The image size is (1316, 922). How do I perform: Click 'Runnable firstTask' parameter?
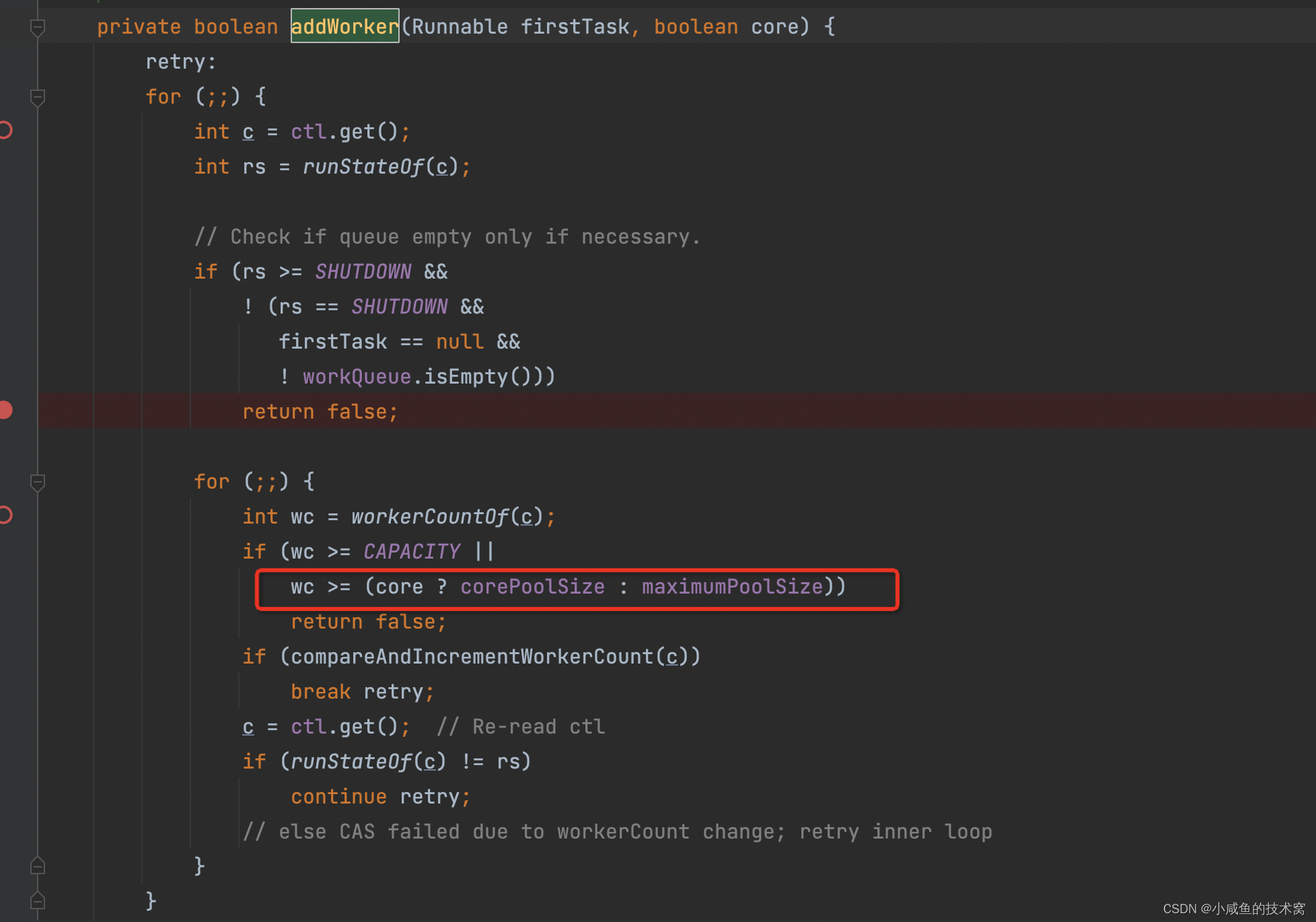click(x=521, y=27)
